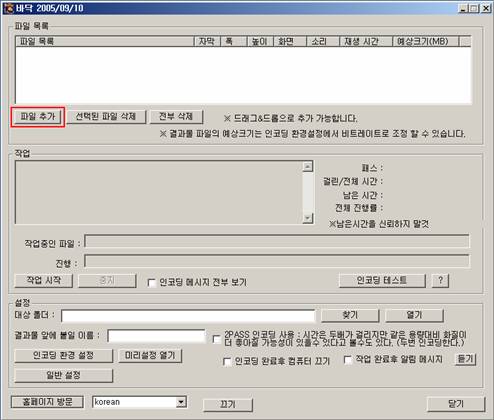The image size is (494, 420).
Task: Enable 인코딩 메시지 전부 보기 checkbox
Action: click(x=152, y=283)
